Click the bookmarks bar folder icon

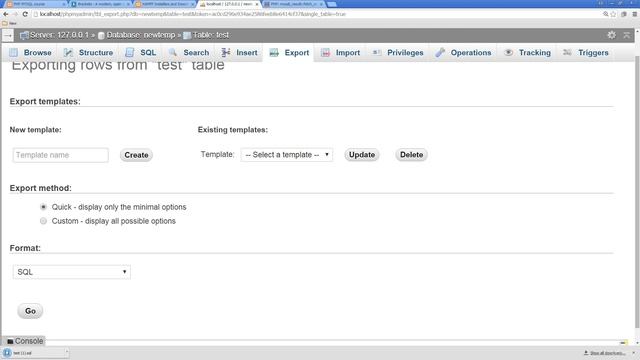(5, 23)
